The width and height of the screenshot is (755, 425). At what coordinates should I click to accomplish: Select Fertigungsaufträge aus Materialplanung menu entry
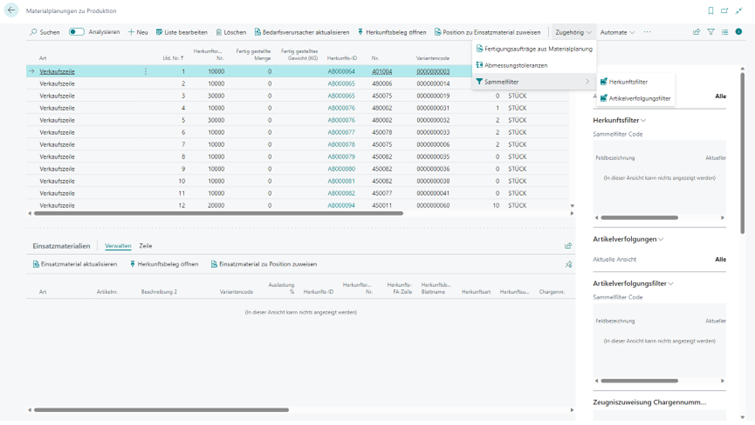coord(537,49)
